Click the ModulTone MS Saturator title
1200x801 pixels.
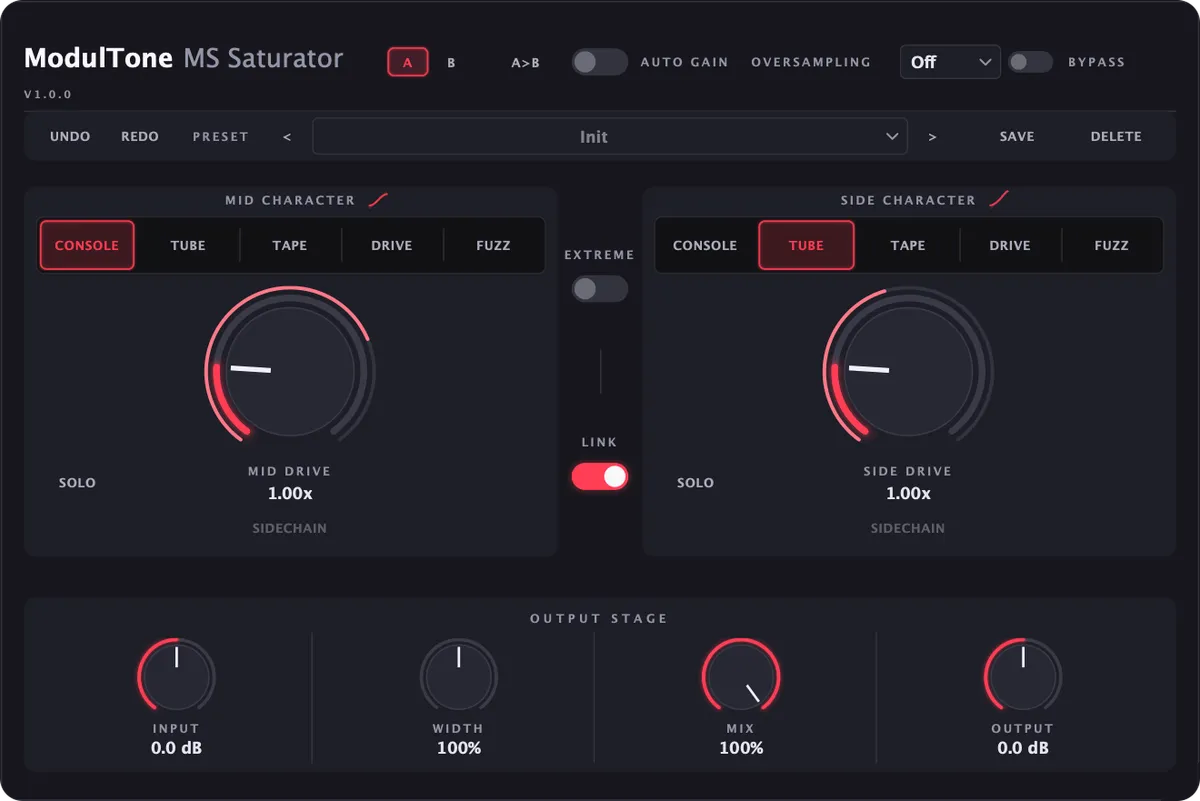pos(184,58)
